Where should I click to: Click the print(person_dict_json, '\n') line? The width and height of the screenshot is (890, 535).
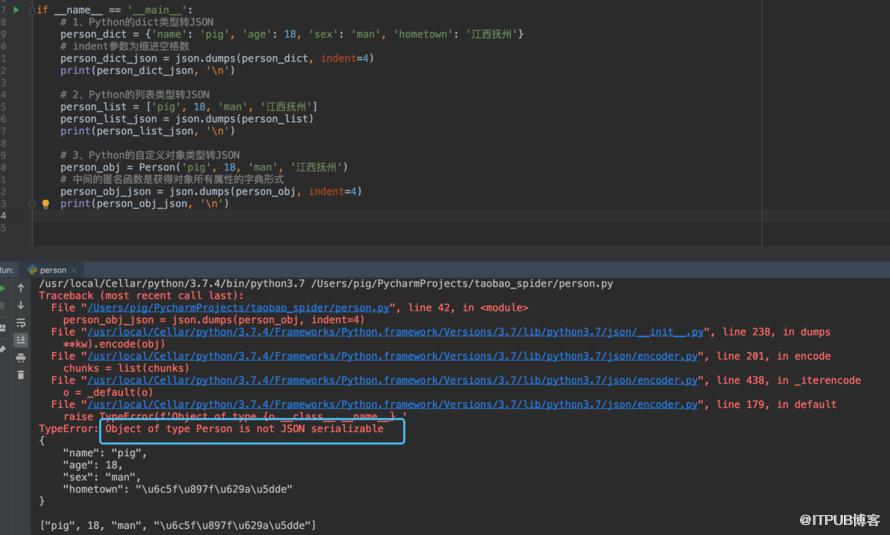tap(148, 70)
